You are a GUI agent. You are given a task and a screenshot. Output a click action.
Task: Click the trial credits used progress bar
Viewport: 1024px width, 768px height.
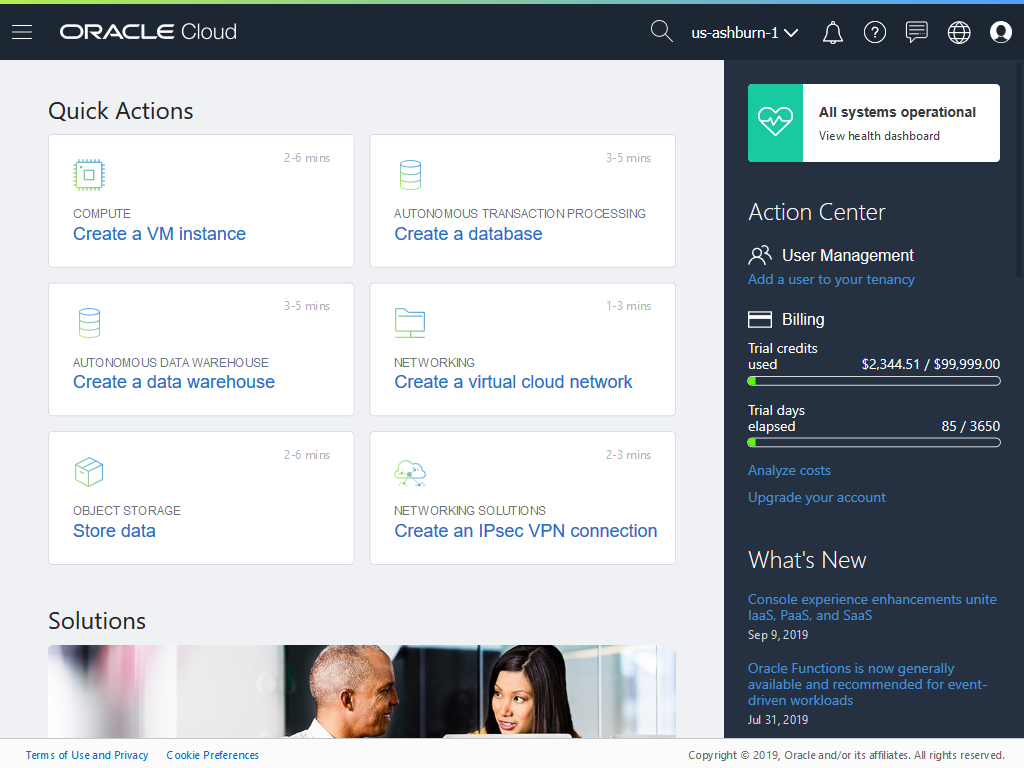click(874, 381)
